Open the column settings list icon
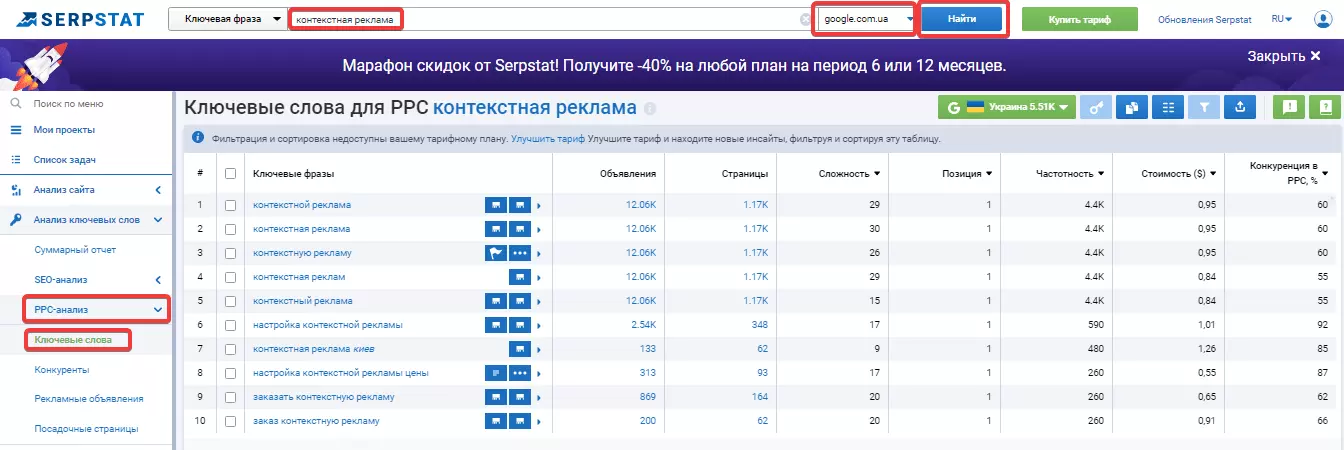Screen dimensions: 1344x450 pyautogui.click(x=1167, y=107)
